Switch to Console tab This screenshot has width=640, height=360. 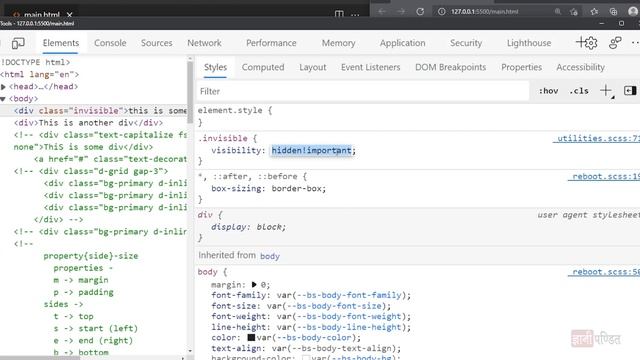point(110,43)
